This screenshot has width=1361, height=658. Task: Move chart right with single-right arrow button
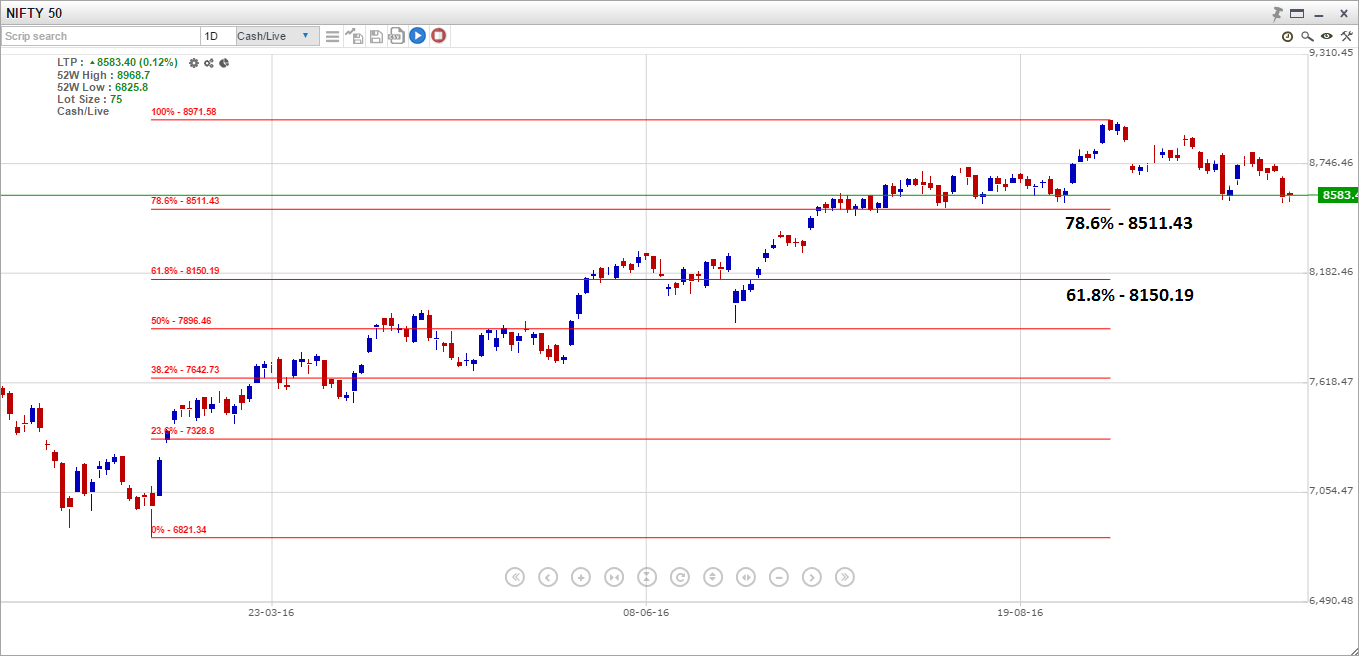point(812,577)
